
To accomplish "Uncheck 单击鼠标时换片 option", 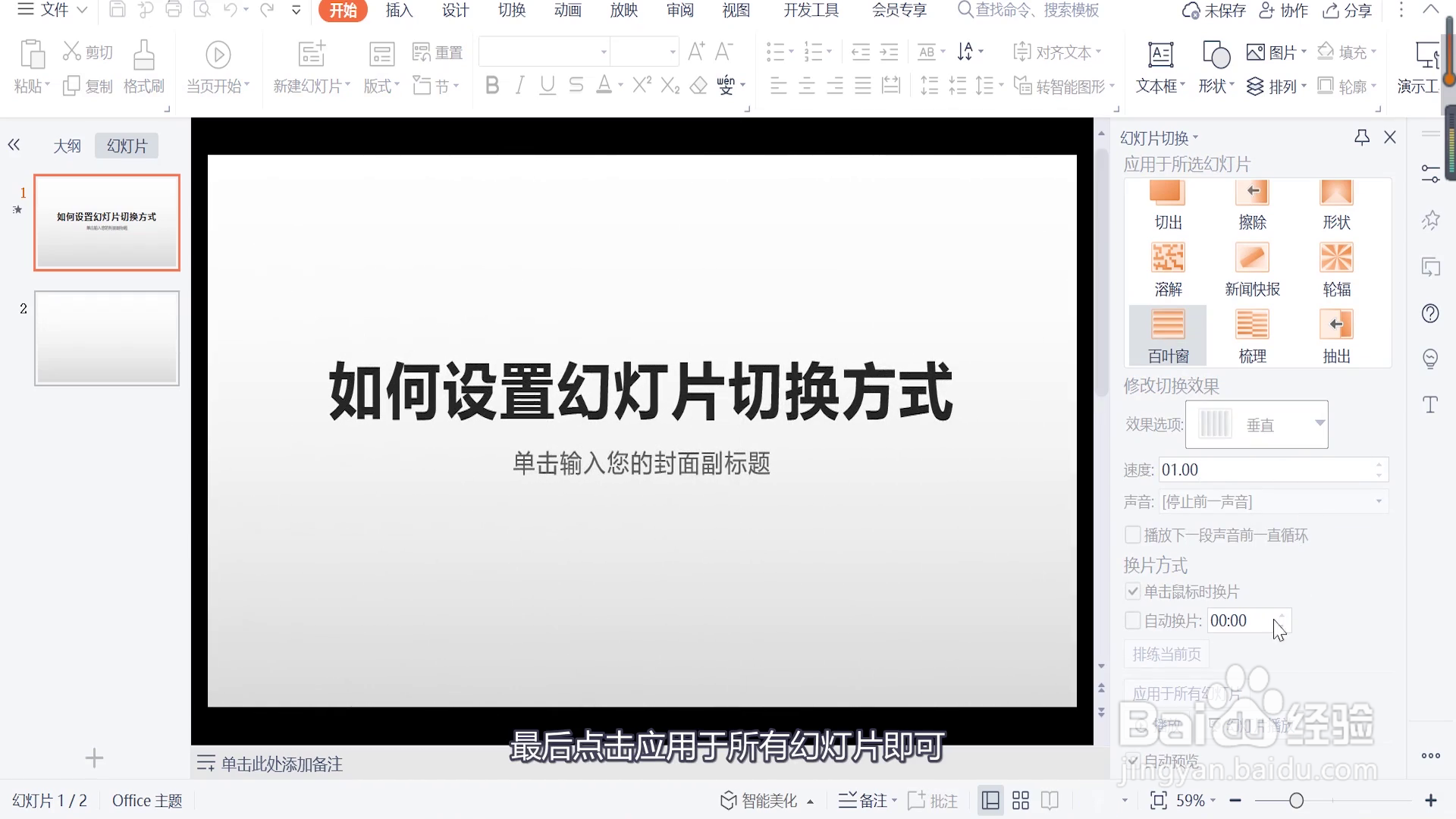I will click(x=1133, y=591).
